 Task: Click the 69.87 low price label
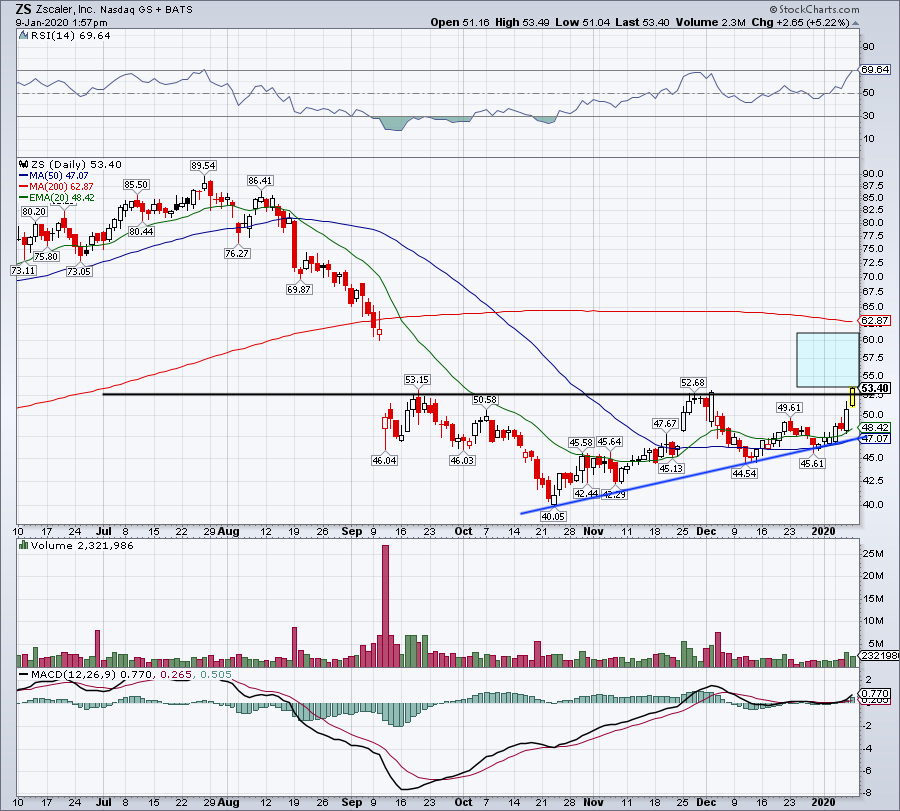coord(299,289)
